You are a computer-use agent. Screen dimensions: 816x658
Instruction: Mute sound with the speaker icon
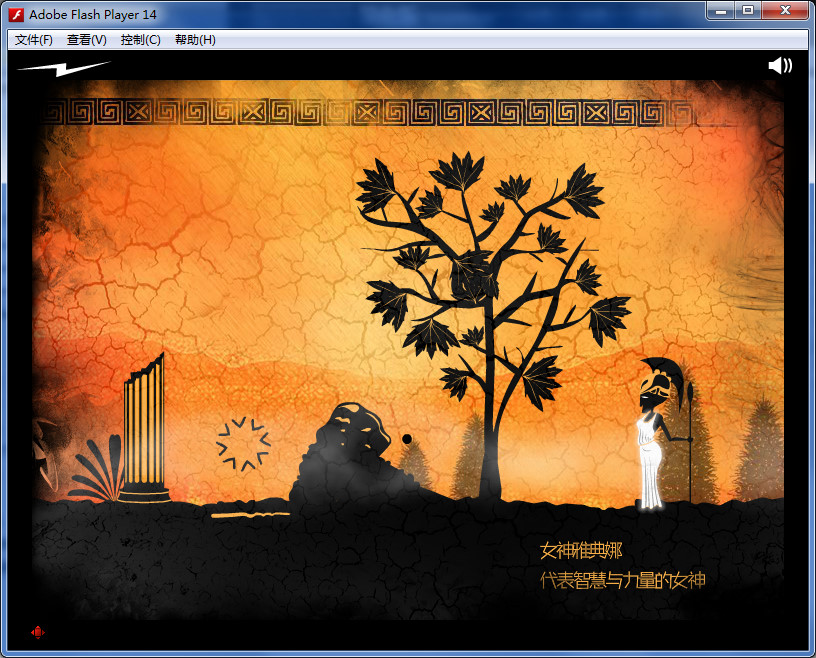(x=780, y=66)
